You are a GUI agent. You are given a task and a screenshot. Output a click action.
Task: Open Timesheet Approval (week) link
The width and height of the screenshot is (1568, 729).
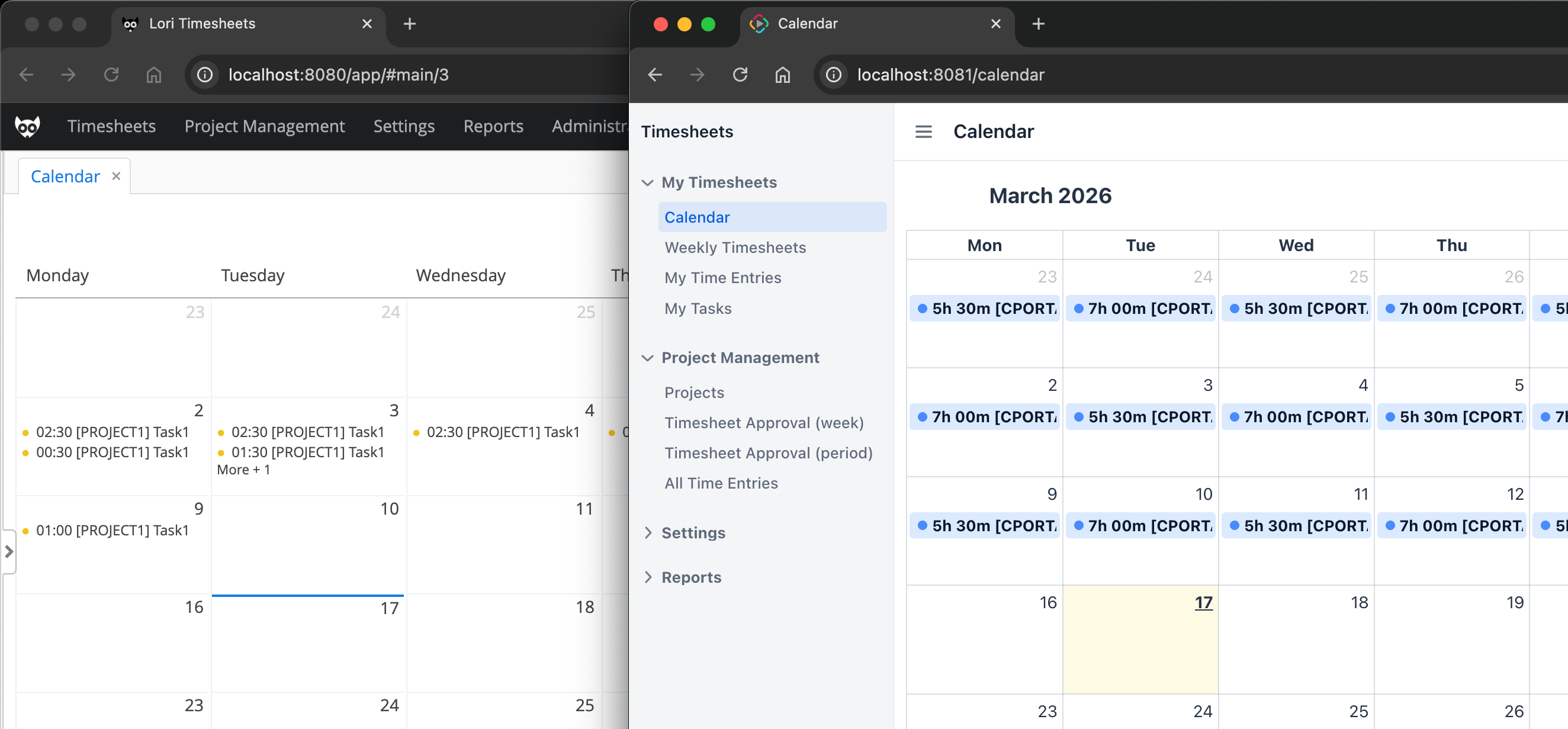pyautogui.click(x=763, y=423)
